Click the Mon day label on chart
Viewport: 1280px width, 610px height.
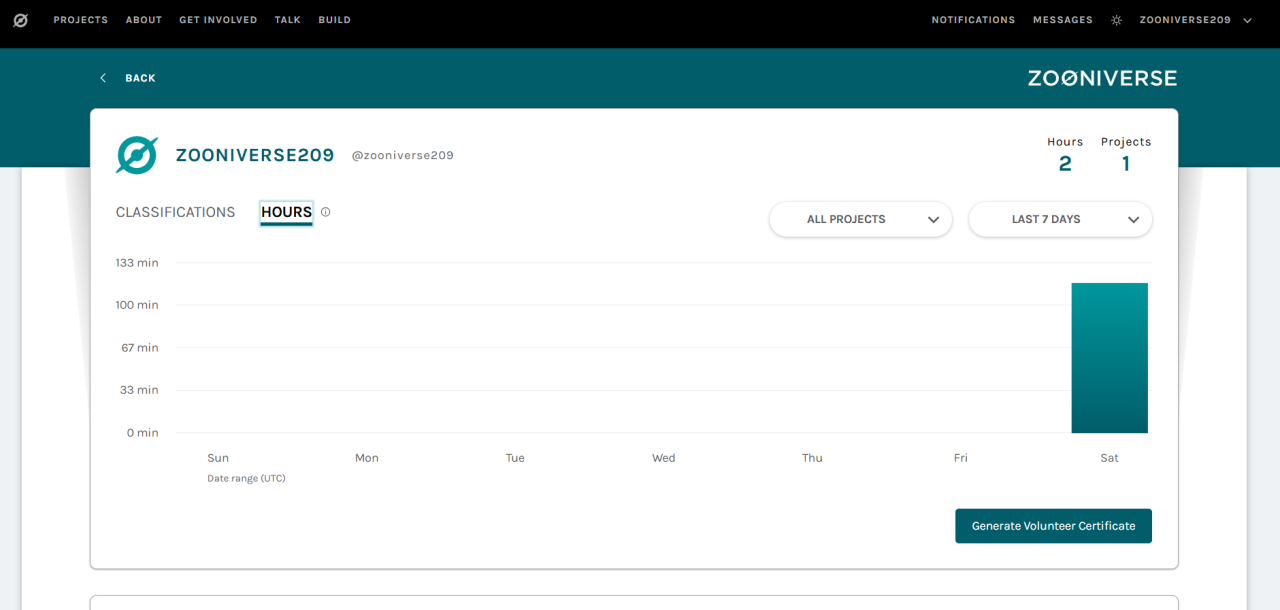point(366,457)
